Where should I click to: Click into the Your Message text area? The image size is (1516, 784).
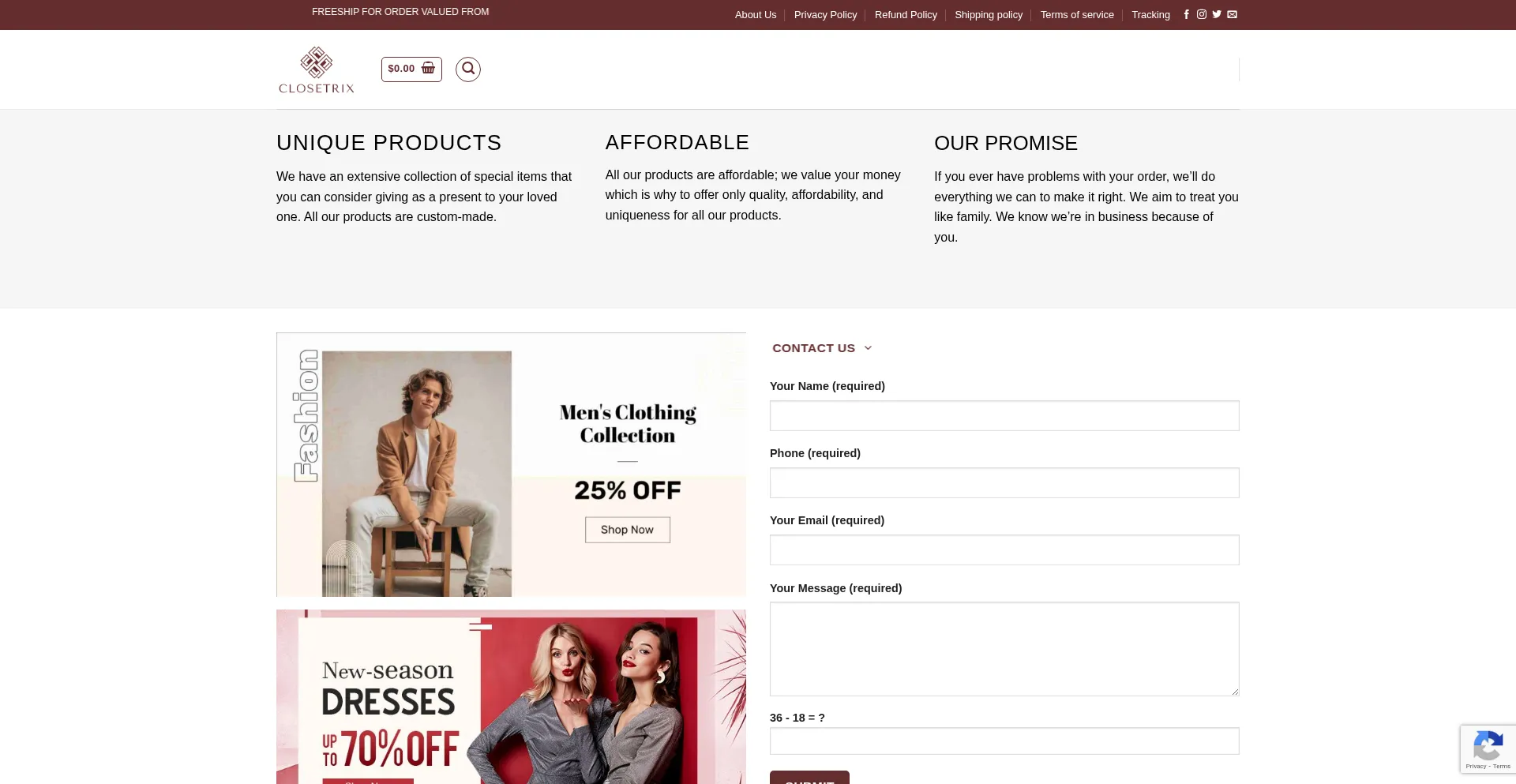(1004, 649)
